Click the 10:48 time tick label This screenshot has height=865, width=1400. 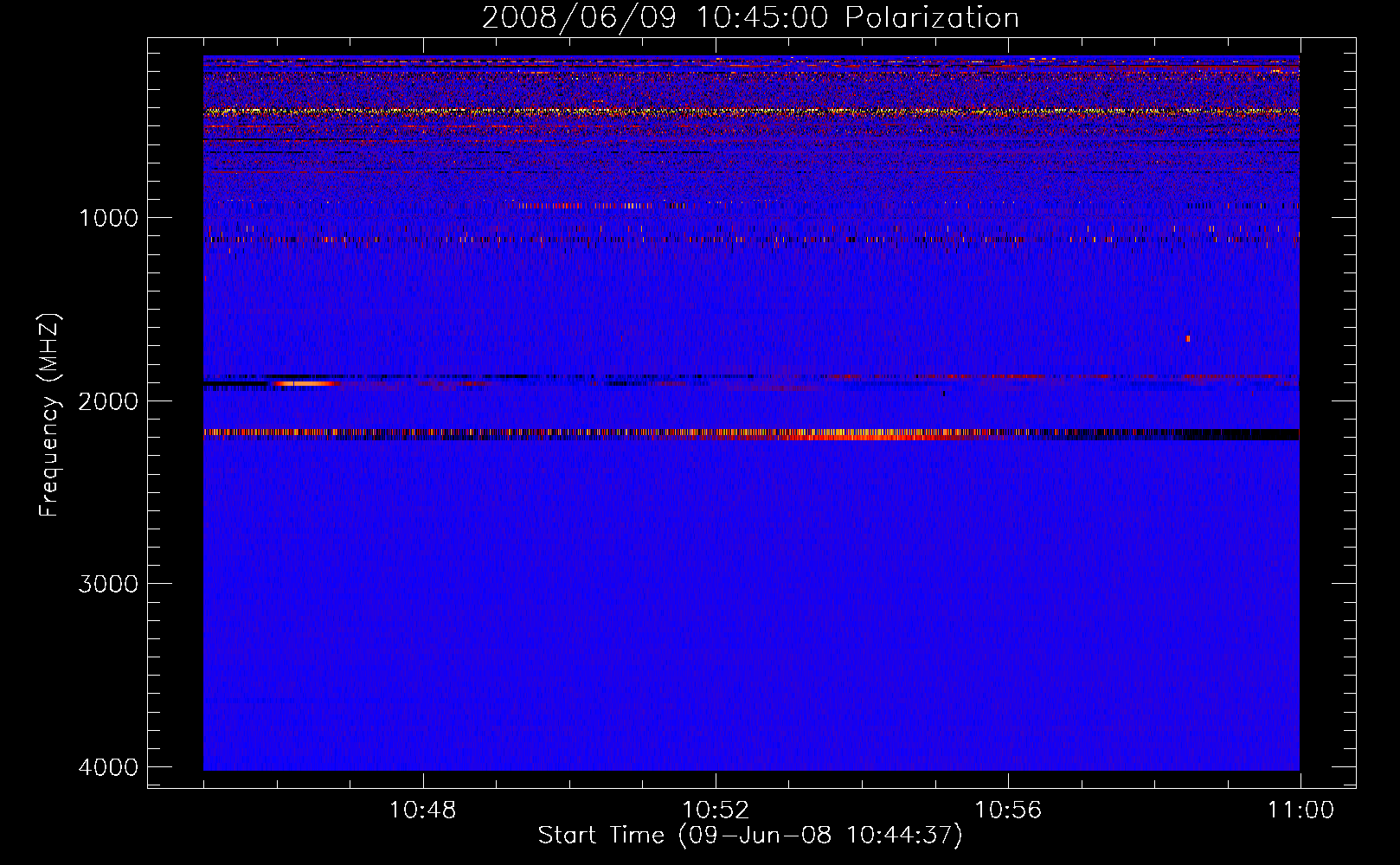coord(422,811)
